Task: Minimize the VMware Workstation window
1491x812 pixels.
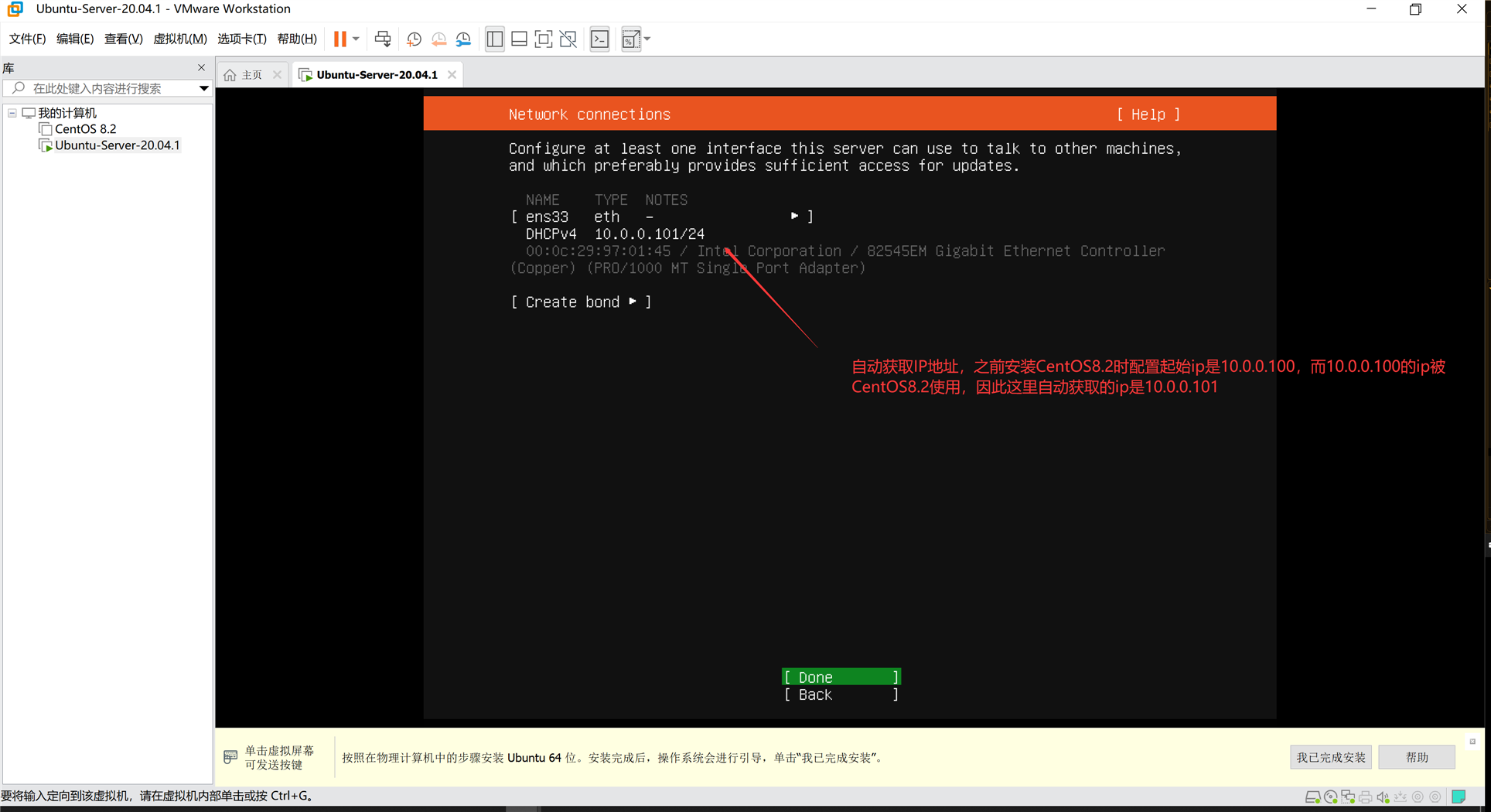Action: coord(1371,9)
